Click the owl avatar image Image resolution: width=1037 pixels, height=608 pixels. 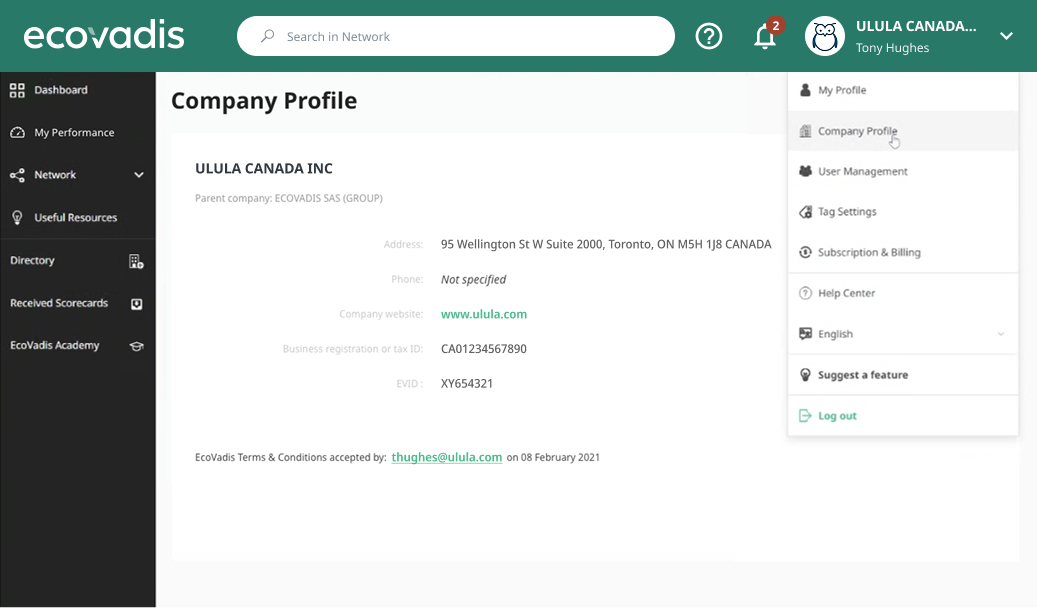(825, 36)
